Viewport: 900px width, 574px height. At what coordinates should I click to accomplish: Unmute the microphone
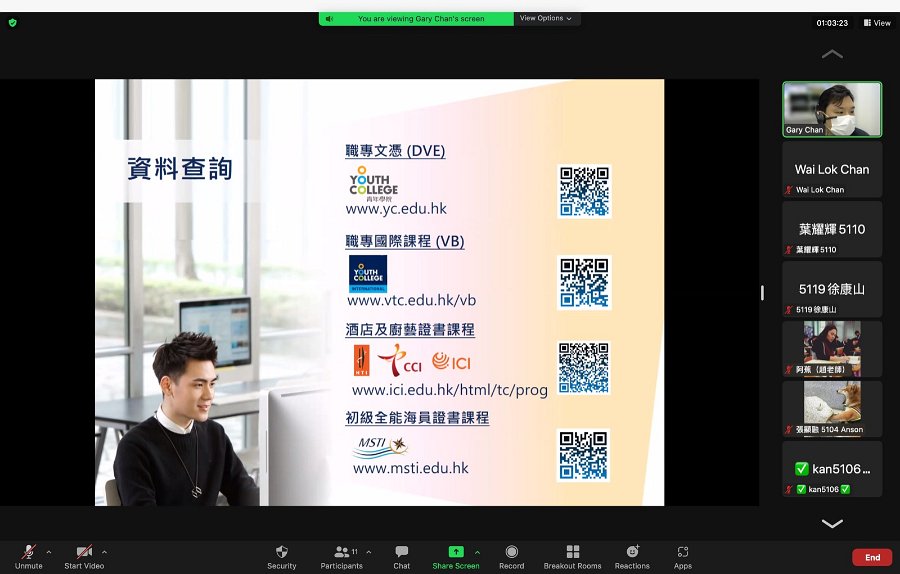click(x=28, y=552)
